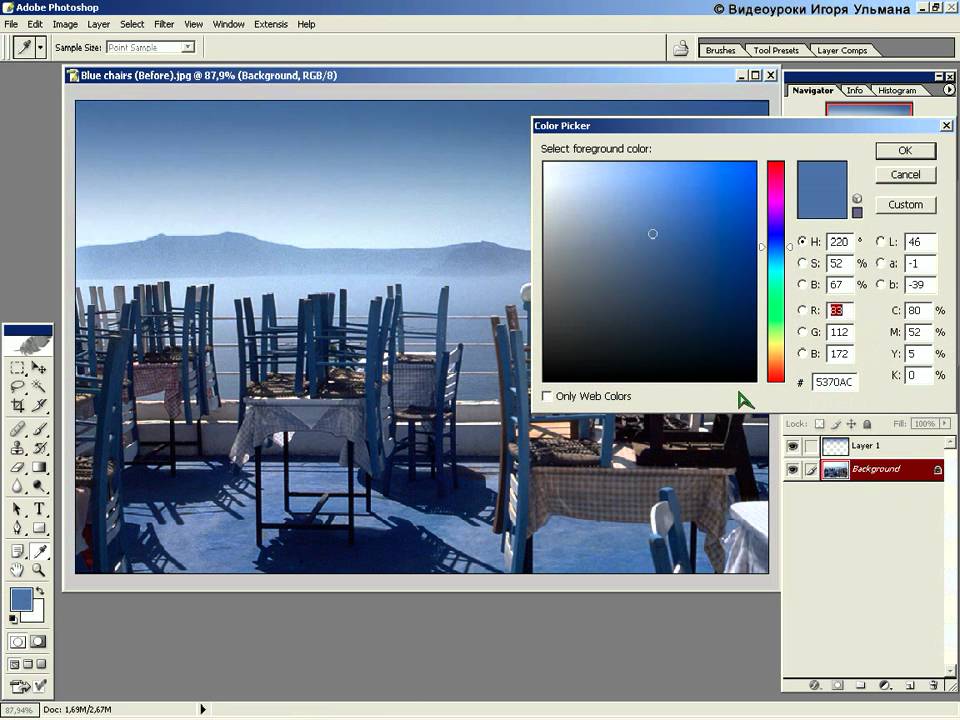Select the Slice tool
The width and height of the screenshot is (960, 720).
pos(39,405)
